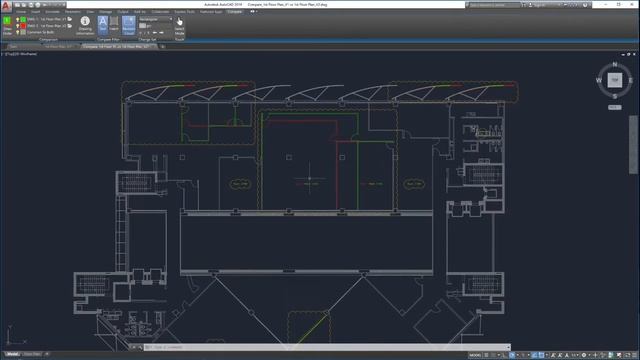Screen dimensions: 640x360
Task: Open the Collaborate ribbon tab
Action: [160, 12]
